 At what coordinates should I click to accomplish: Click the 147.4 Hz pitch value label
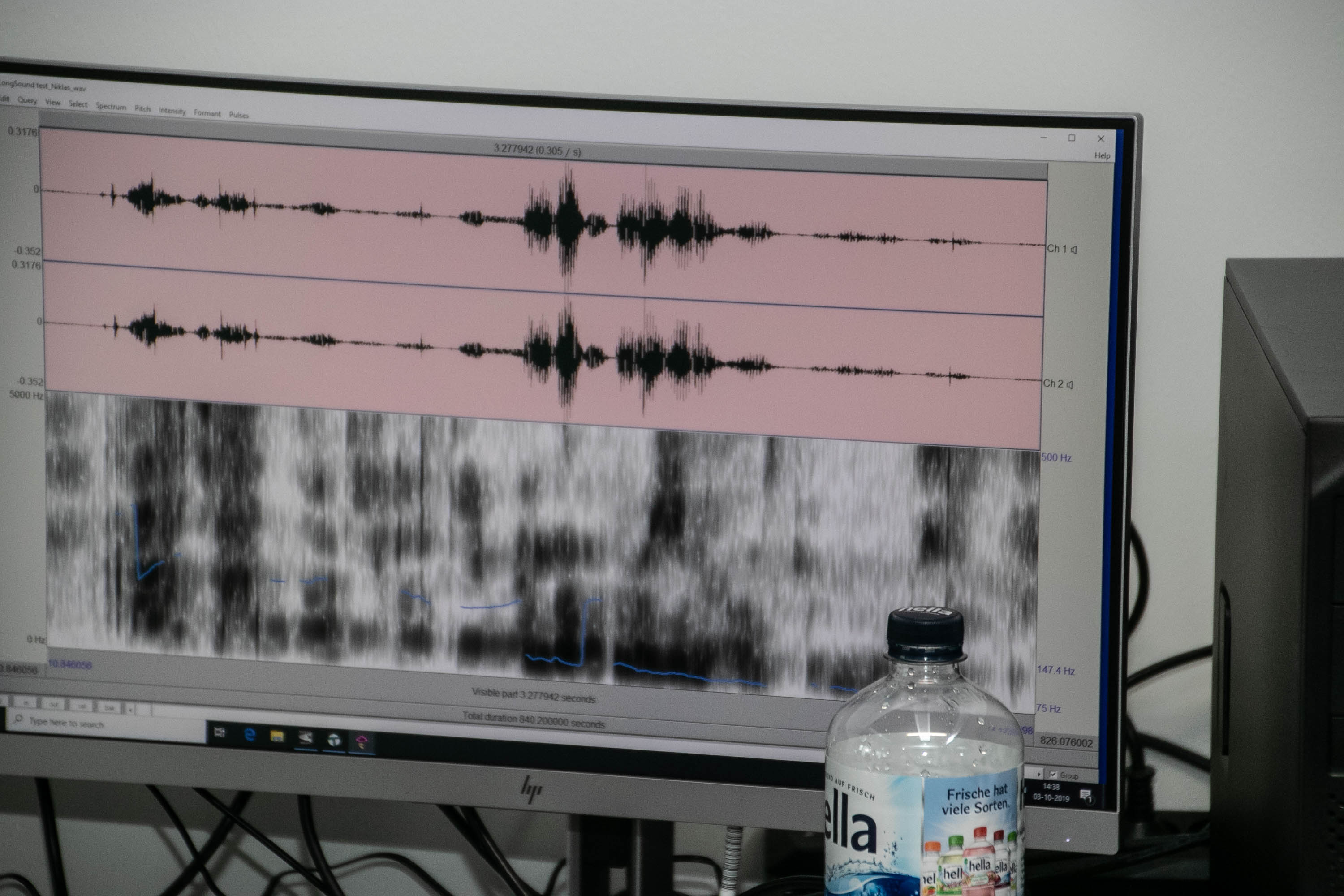1056,670
